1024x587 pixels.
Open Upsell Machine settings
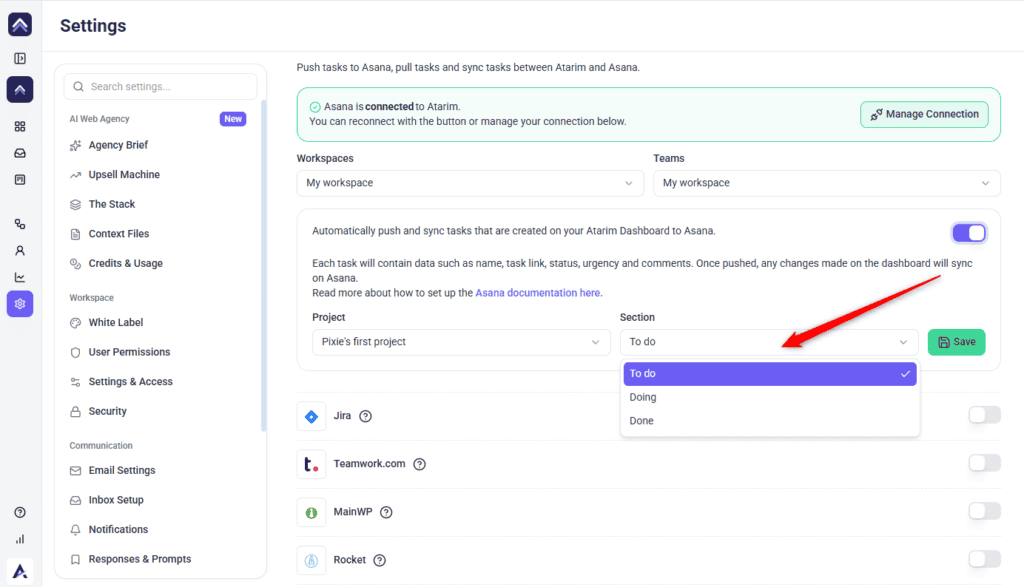click(124, 174)
